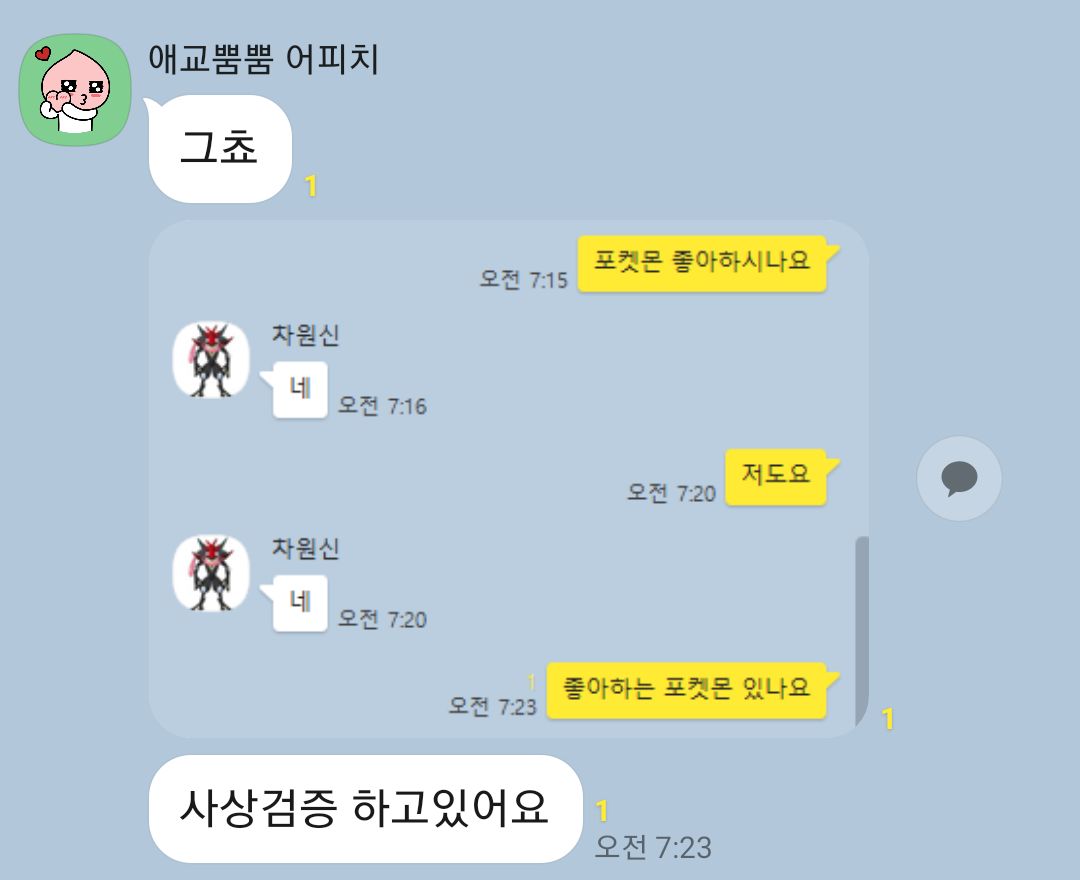The image size is (1080, 880).
Task: Click the second 차원신 name label
Action: point(306,548)
